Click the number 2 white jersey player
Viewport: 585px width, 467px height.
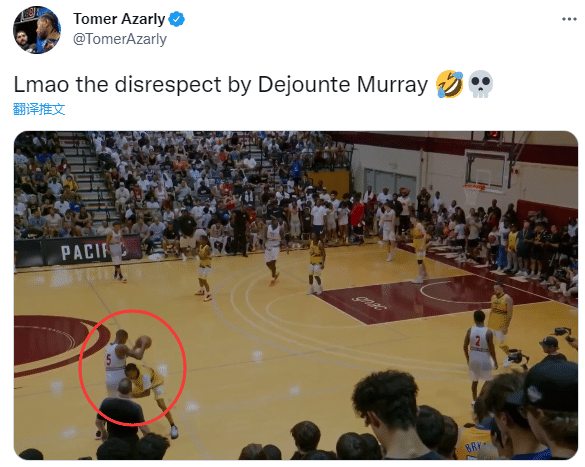click(479, 356)
